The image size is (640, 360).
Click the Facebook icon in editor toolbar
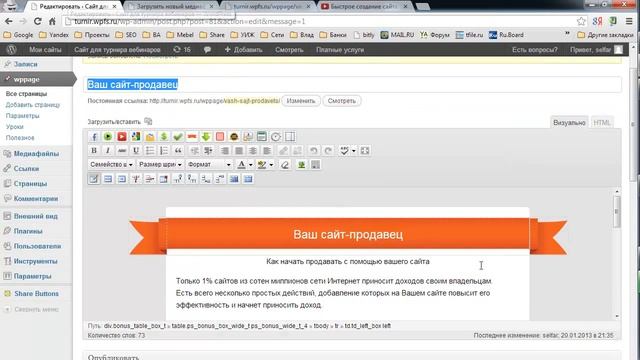(x=94, y=137)
